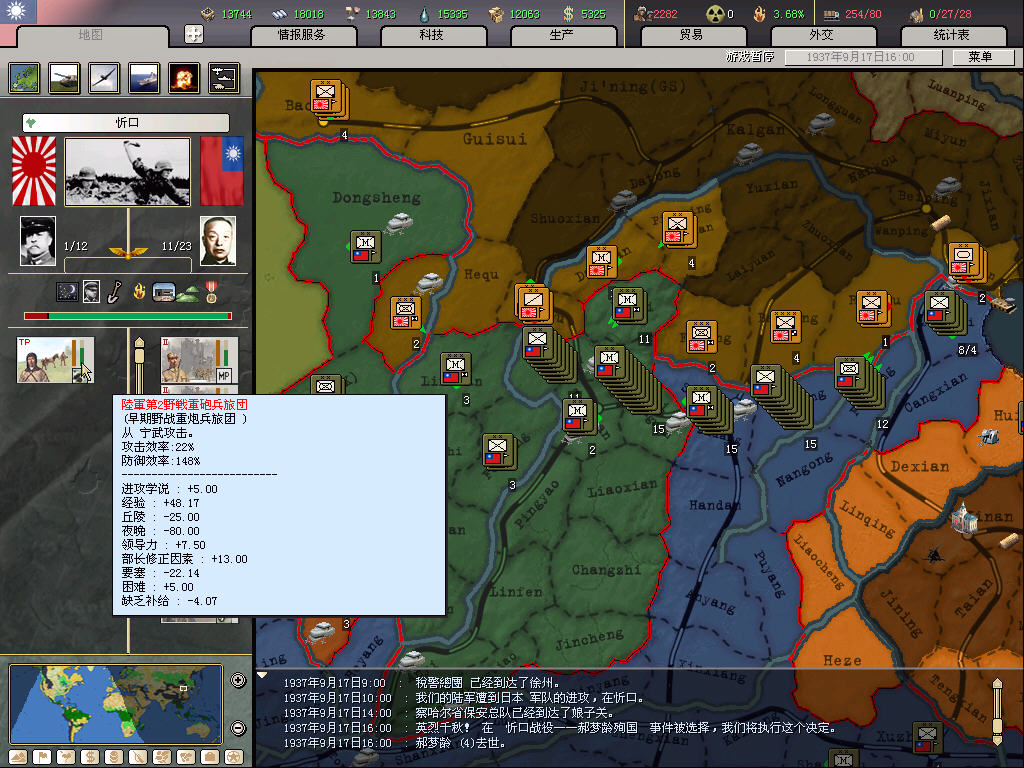Open the battle photo in 忻口 panel
Screen dimensions: 1024x768
(x=128, y=172)
